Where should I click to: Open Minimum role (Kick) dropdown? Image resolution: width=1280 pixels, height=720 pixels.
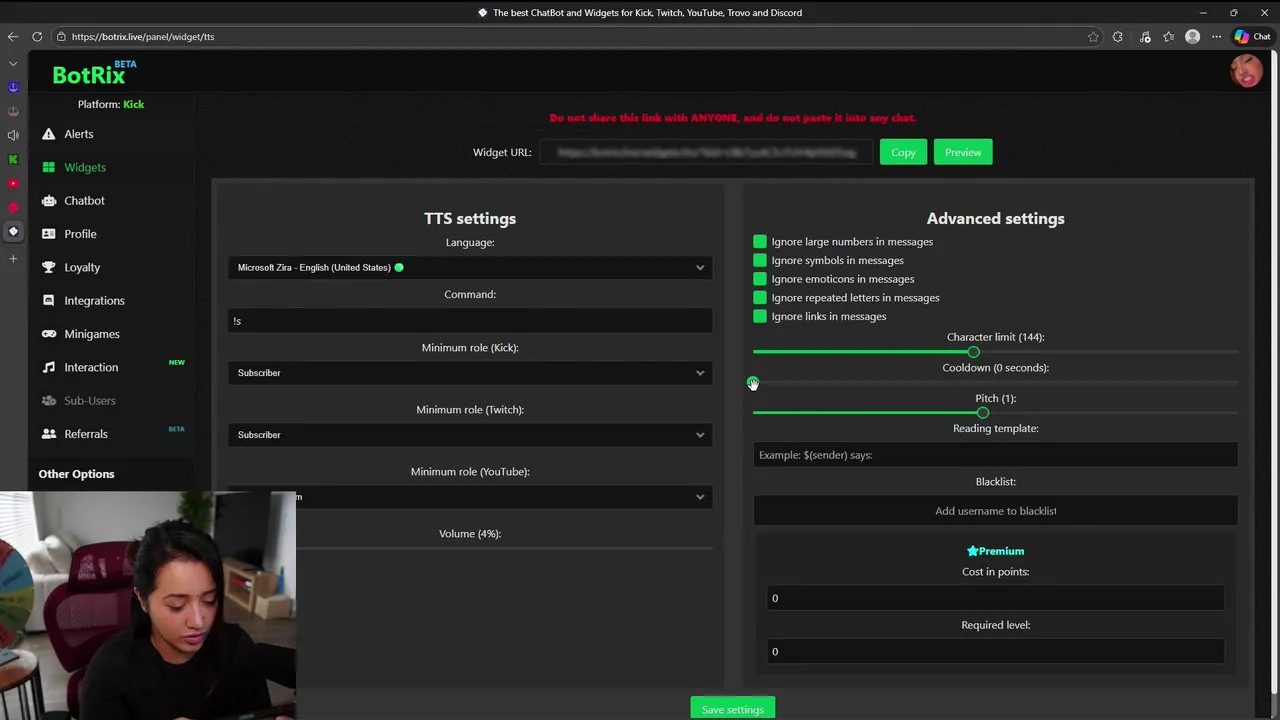tap(470, 373)
